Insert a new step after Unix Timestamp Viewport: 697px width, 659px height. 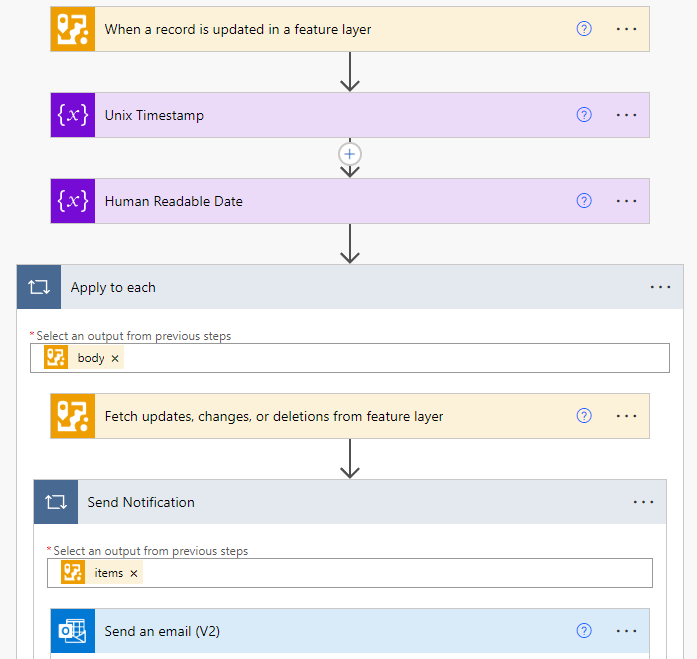(x=350, y=154)
